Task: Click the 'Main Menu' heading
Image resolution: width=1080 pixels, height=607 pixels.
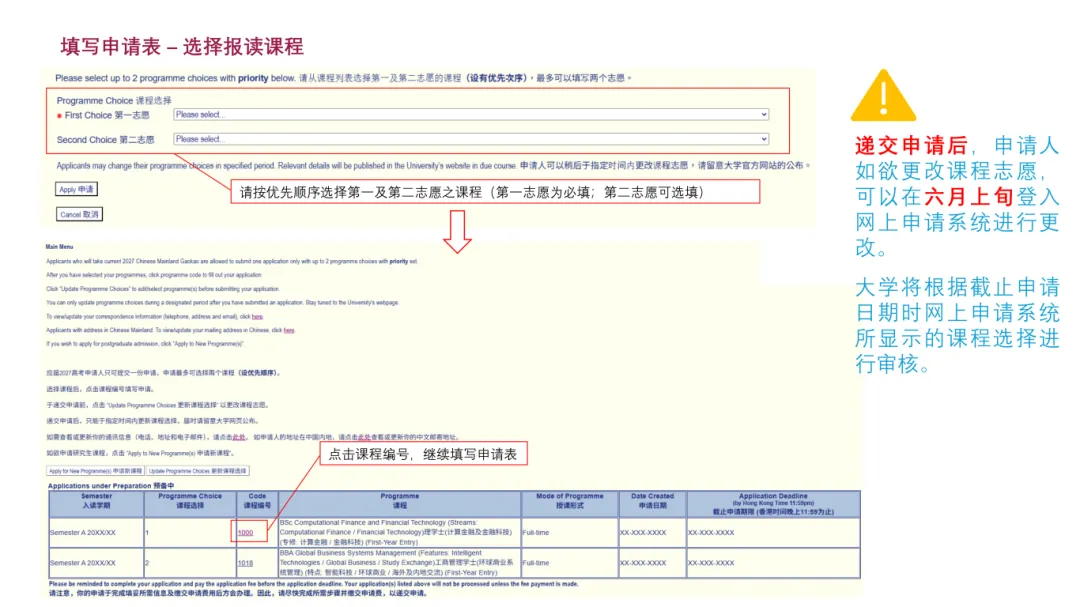Action: 59,247
